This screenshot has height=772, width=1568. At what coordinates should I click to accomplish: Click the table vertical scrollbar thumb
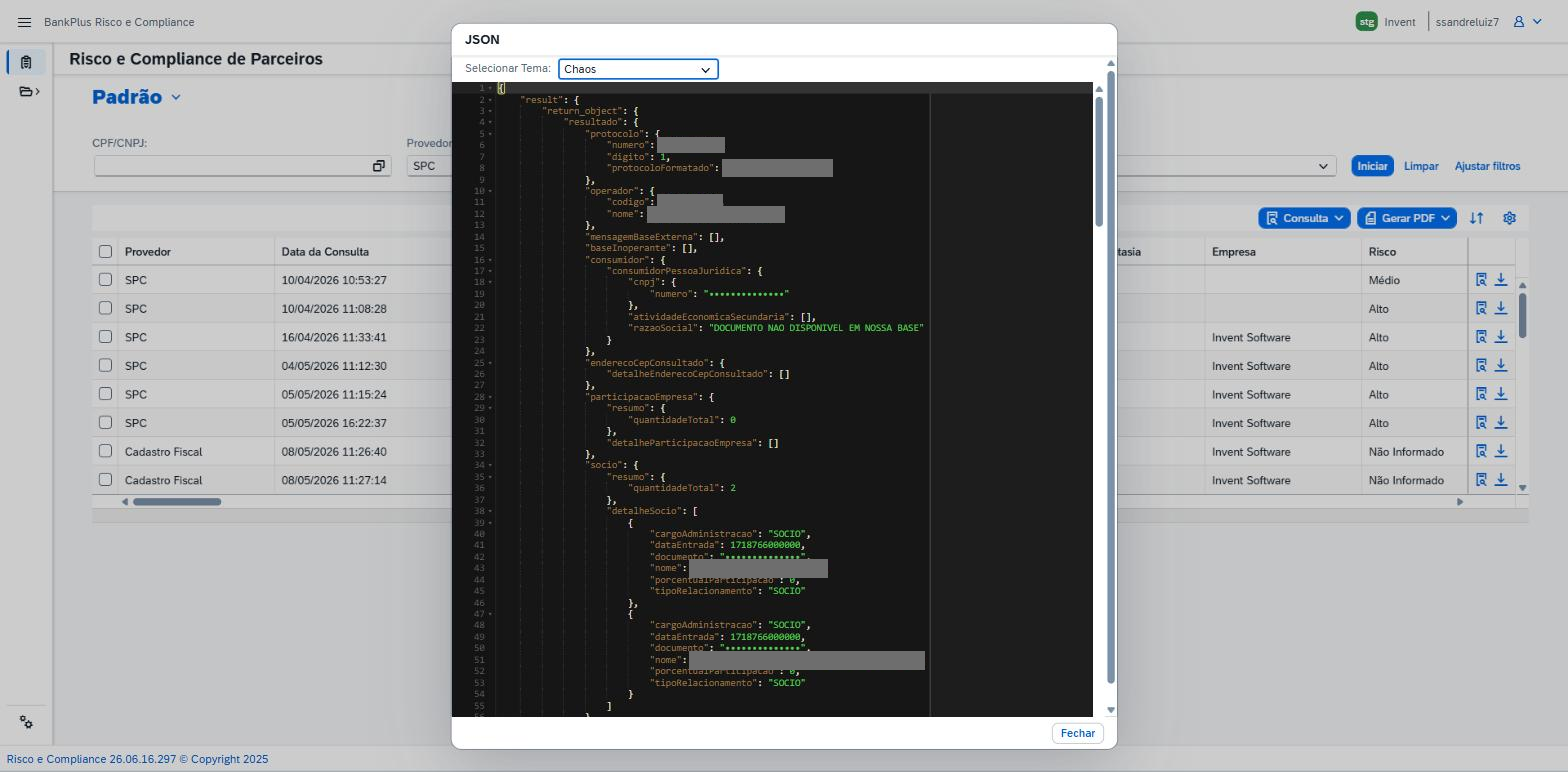pos(1522,315)
